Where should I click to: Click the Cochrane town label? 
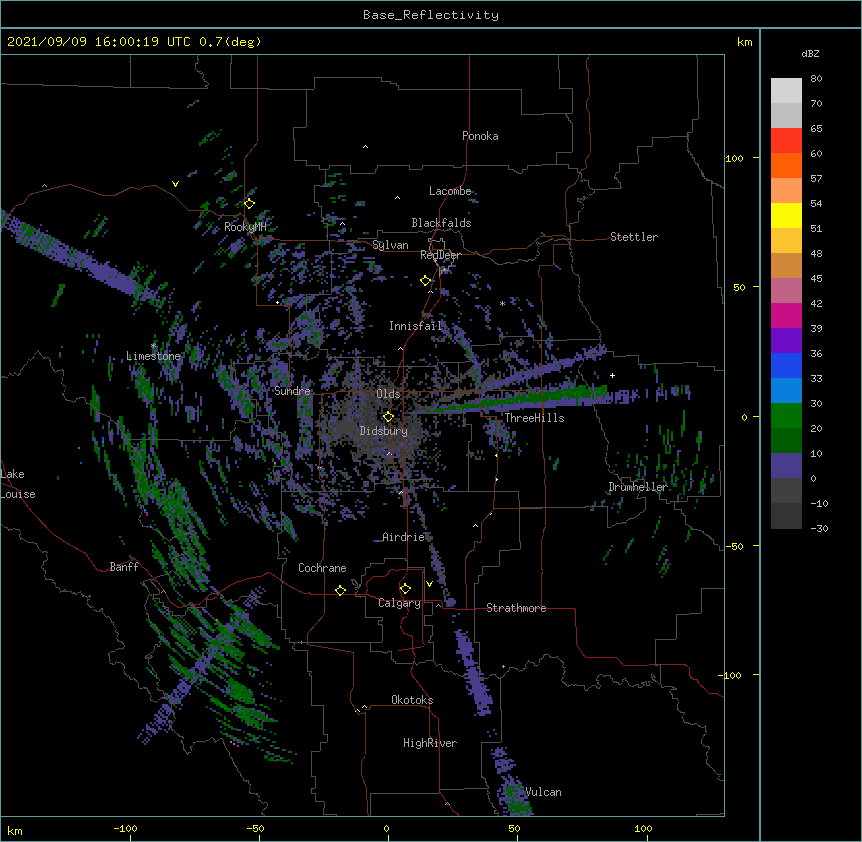322,568
